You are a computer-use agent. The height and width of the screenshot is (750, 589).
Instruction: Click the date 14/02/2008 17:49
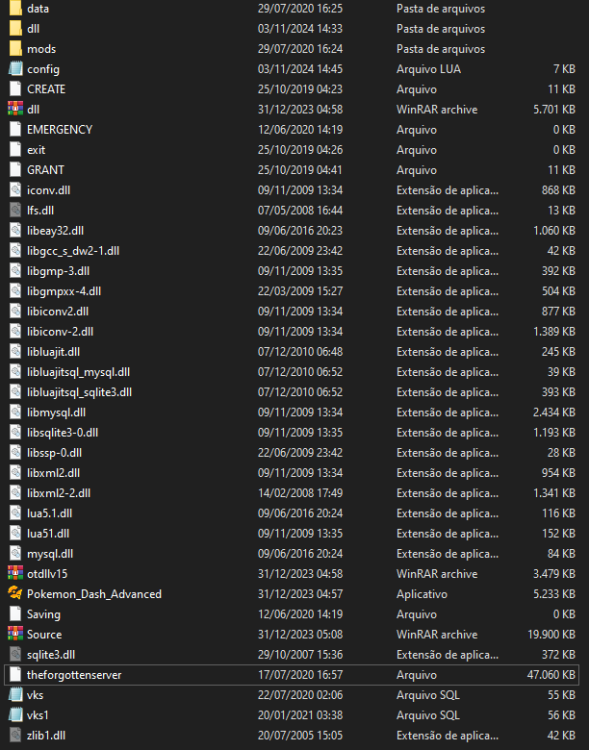point(300,493)
